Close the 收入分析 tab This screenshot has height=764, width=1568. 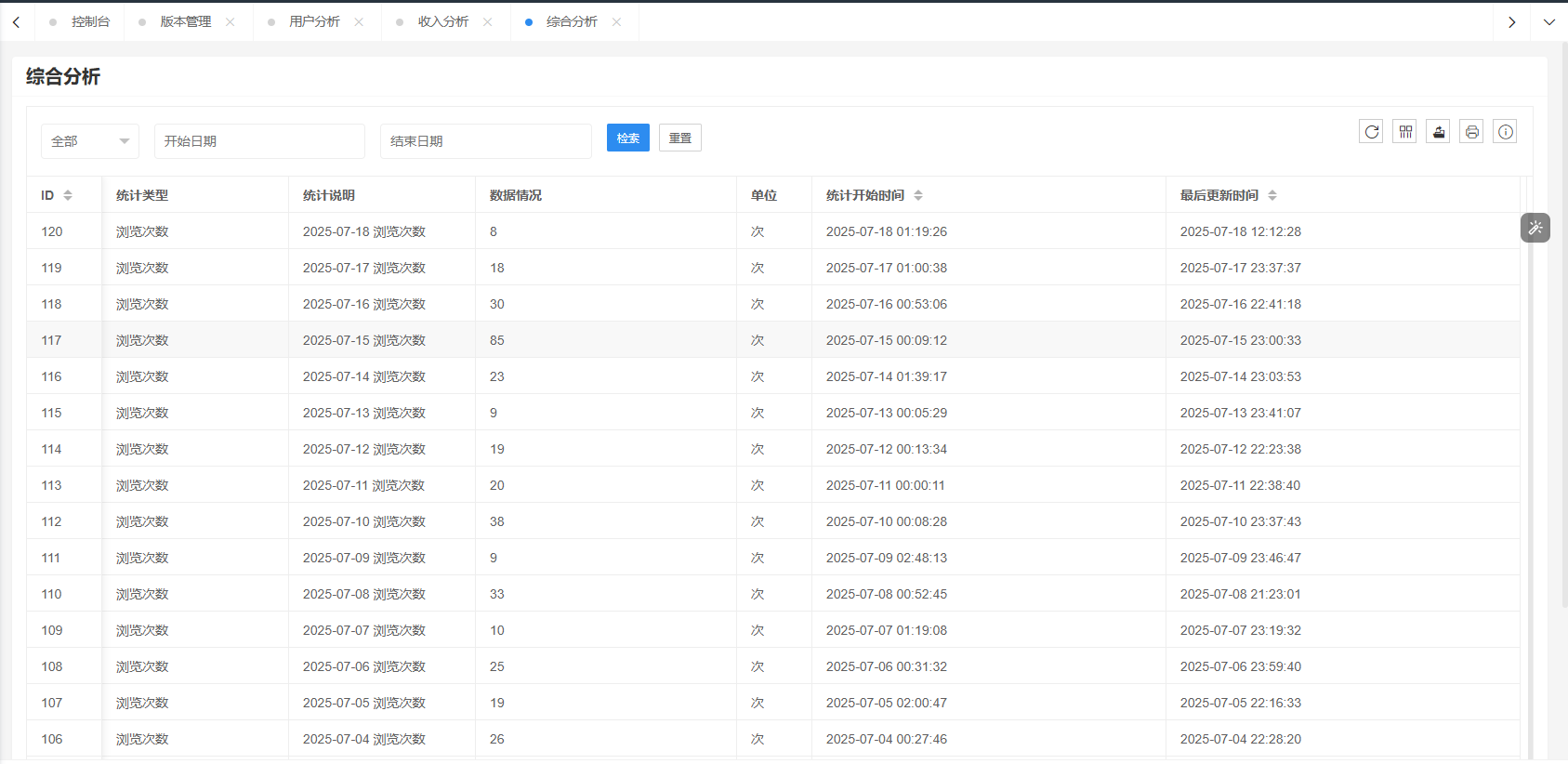click(x=488, y=22)
